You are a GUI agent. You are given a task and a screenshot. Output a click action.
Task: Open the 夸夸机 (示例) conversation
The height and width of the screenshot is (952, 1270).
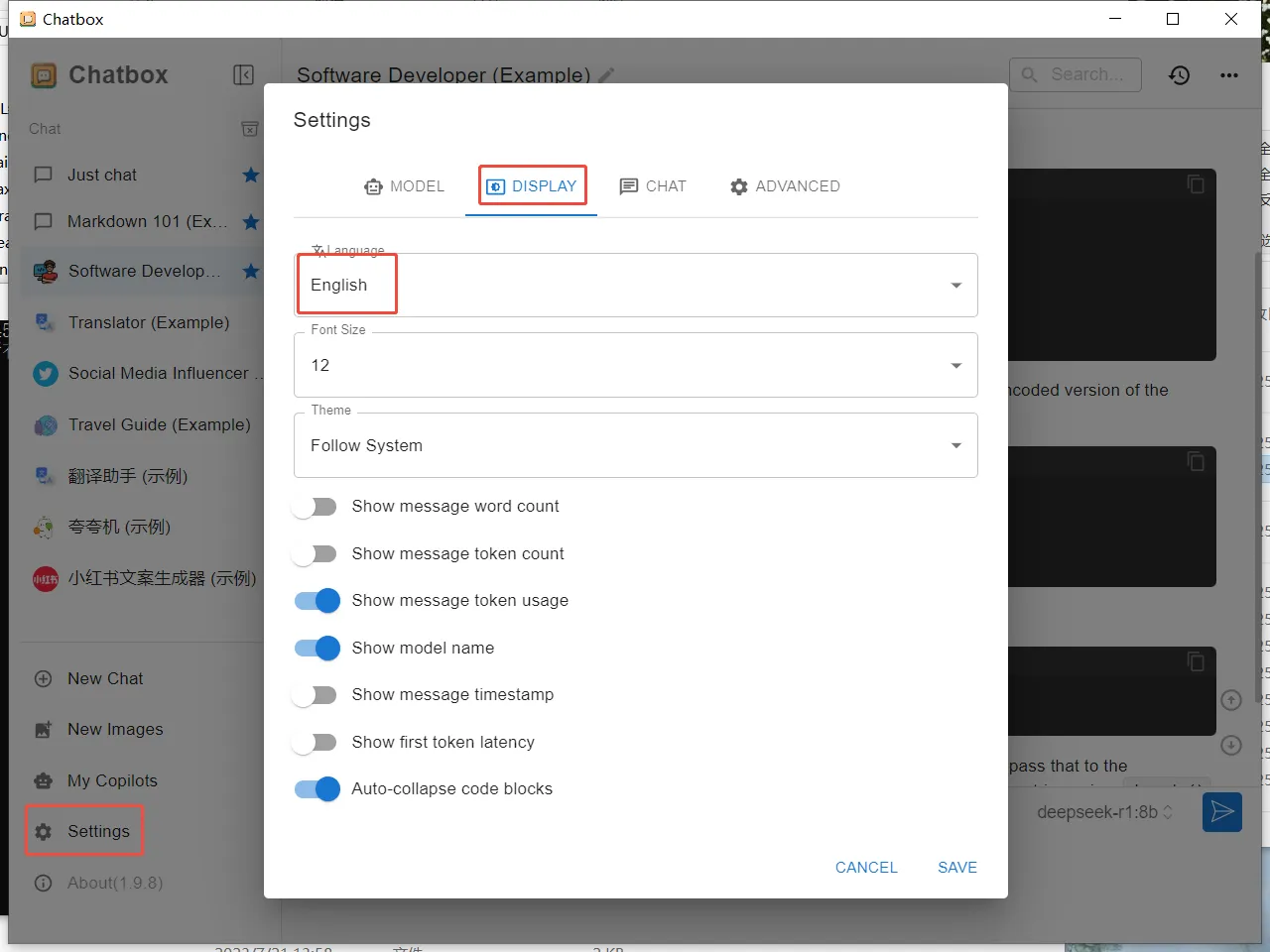pyautogui.click(x=143, y=527)
